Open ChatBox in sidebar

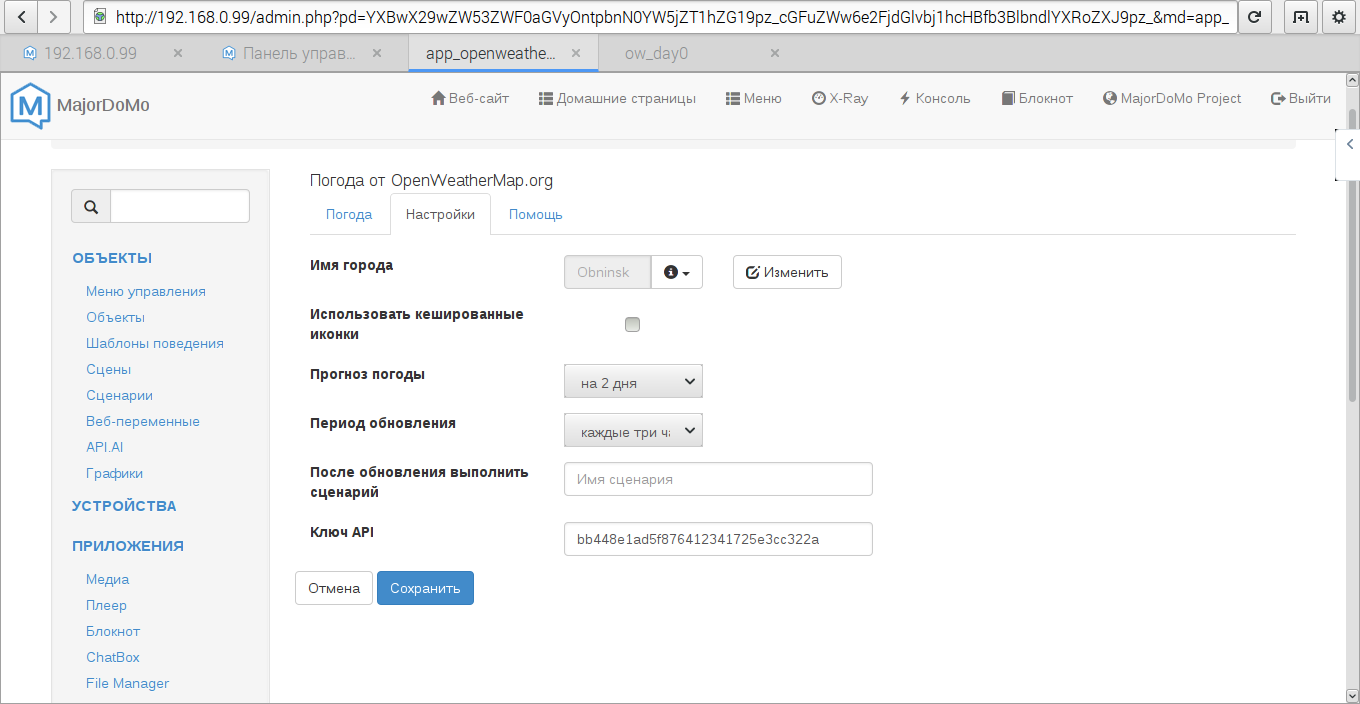[113, 657]
